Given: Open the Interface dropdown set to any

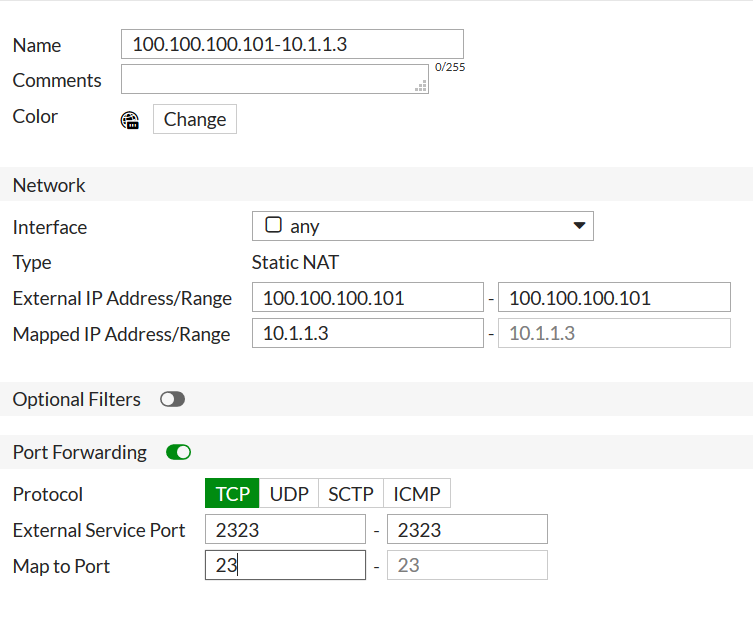Looking at the screenshot, I should tap(423, 226).
